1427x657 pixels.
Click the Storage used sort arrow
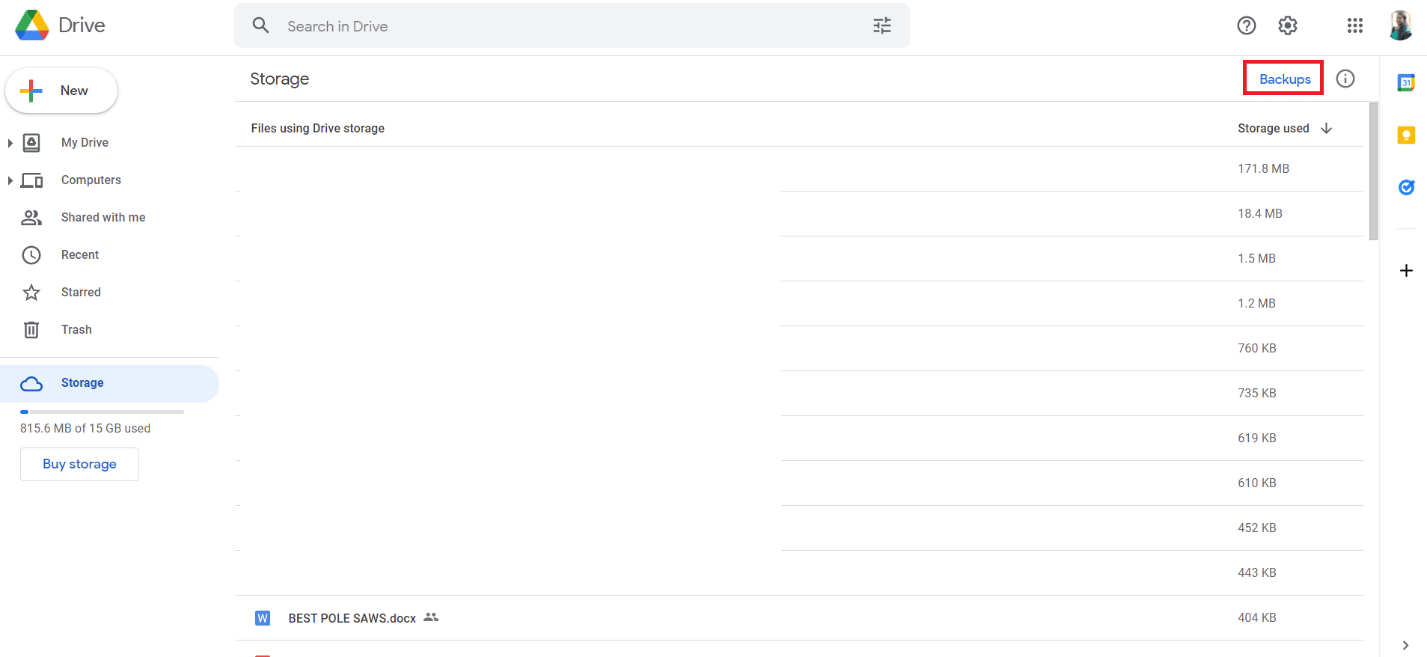point(1327,128)
